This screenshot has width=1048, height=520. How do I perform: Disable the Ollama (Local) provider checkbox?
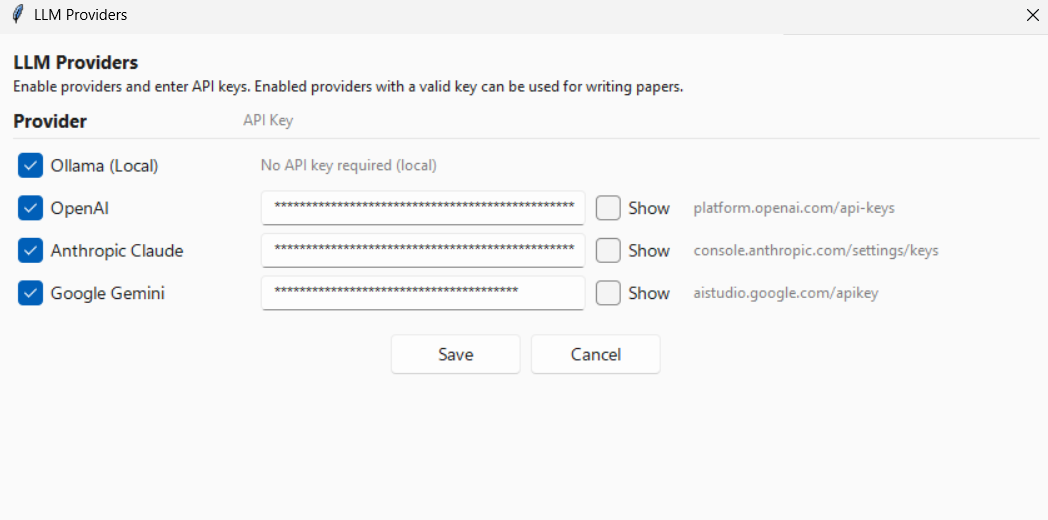coord(30,166)
